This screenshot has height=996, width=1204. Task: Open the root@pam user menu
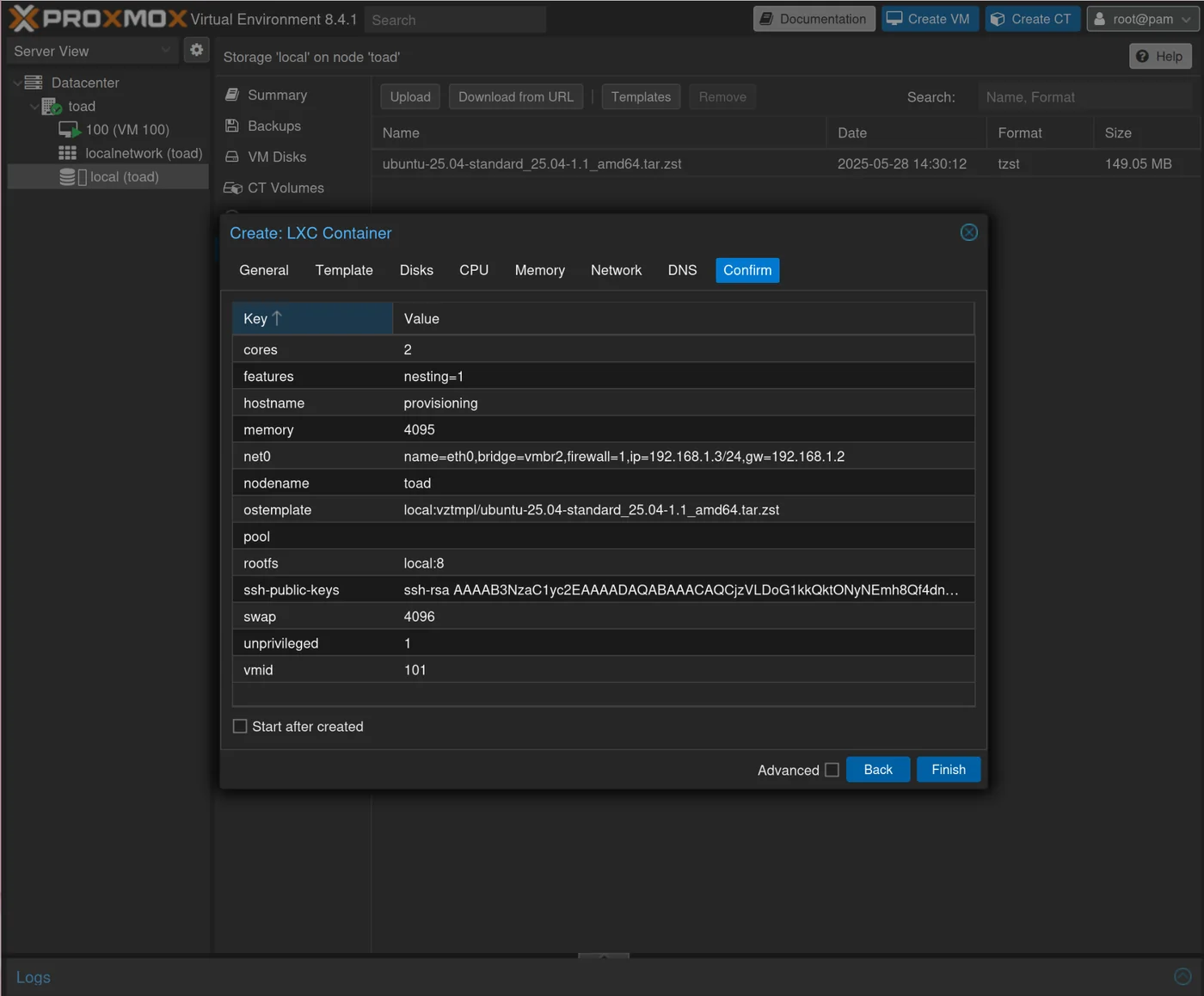[1142, 19]
